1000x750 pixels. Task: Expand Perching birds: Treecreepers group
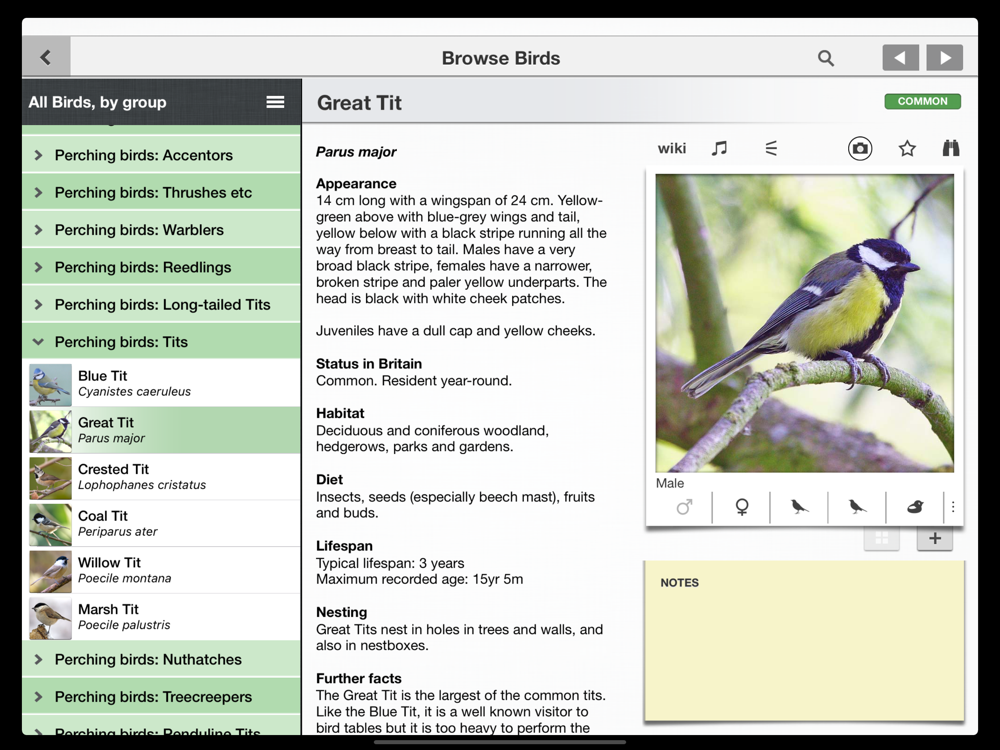[161, 696]
